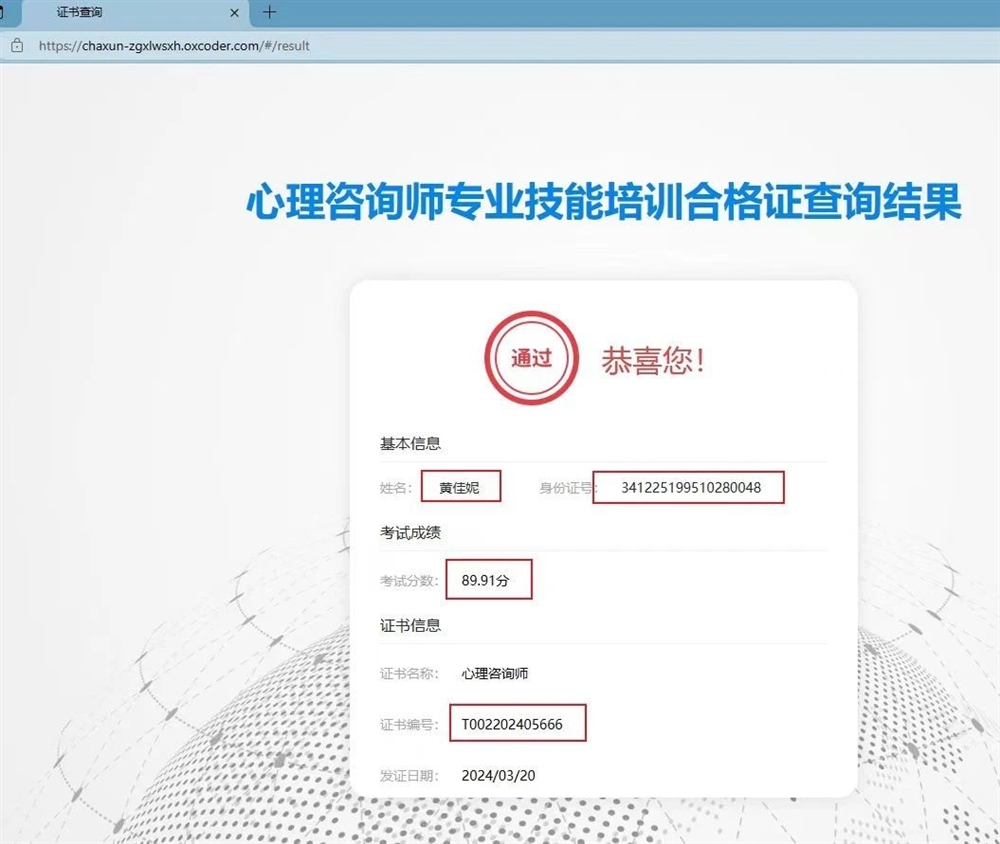
Task: Click the 证书信息 section heading
Action: pyautogui.click(x=410, y=625)
